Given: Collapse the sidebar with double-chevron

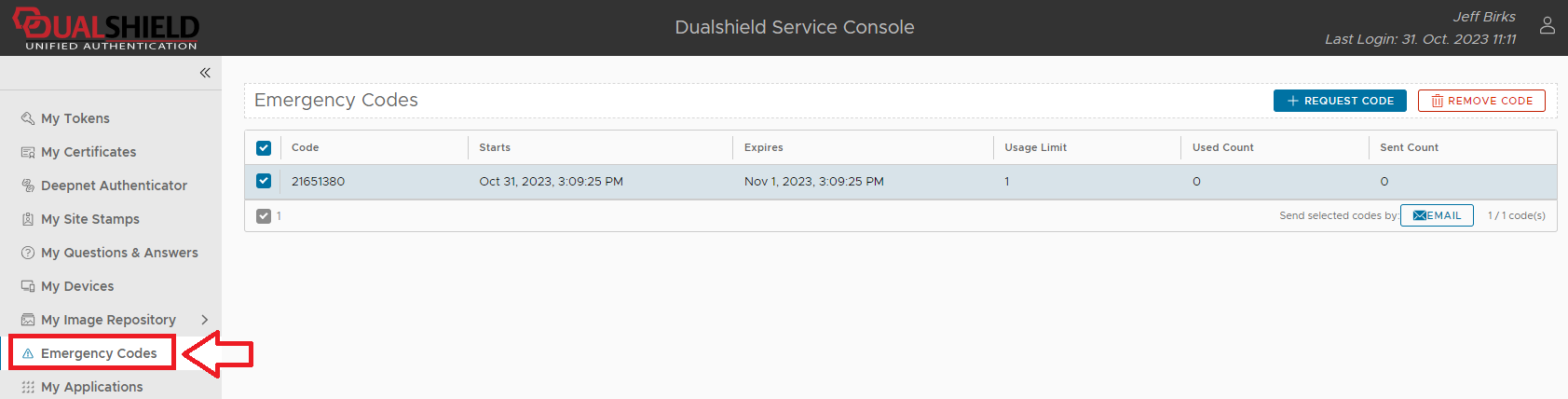Looking at the screenshot, I should pos(205,73).
